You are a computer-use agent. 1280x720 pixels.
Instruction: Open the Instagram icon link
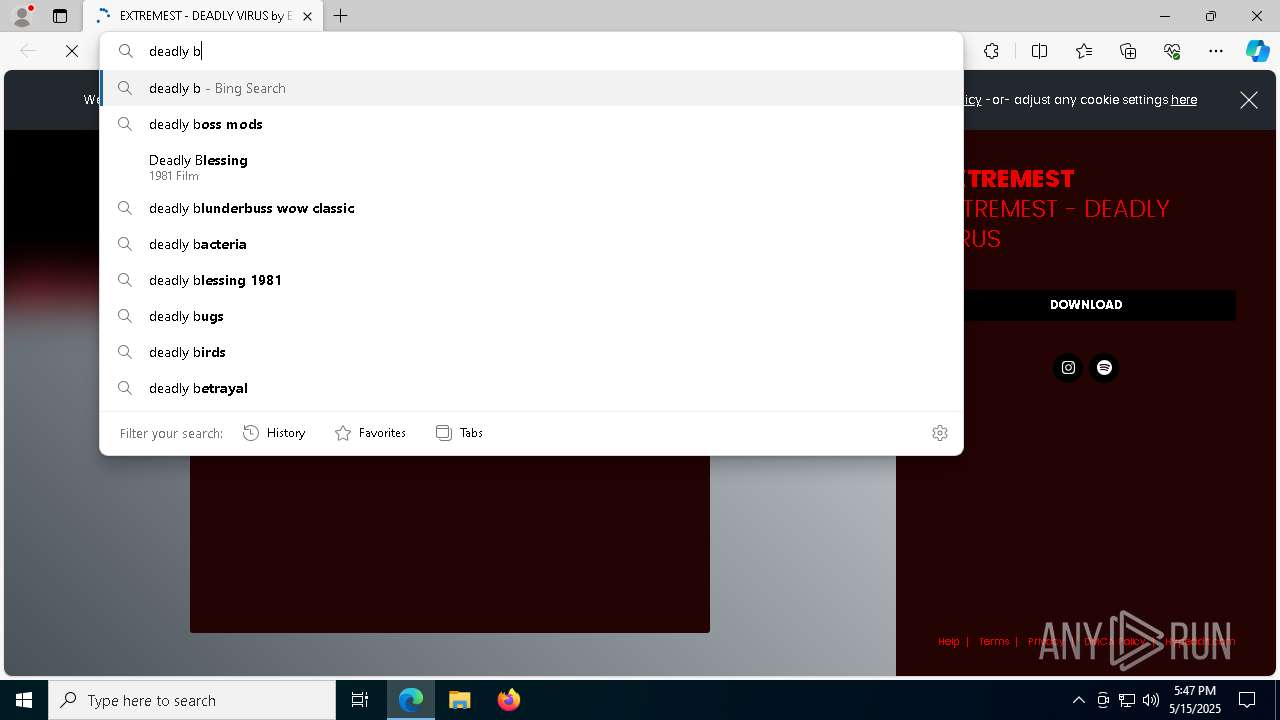point(1068,368)
